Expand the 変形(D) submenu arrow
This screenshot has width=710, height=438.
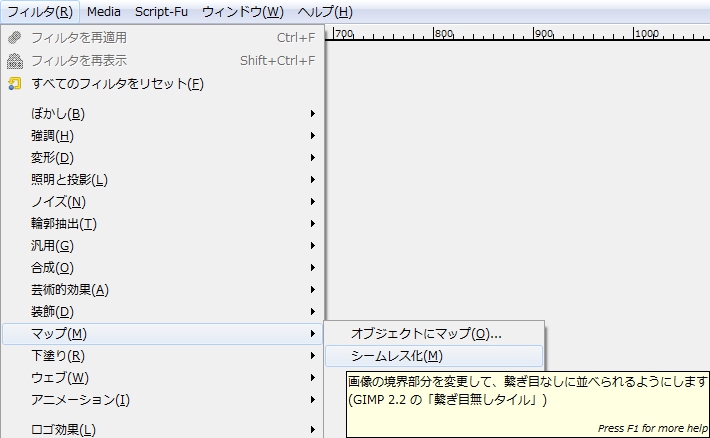coord(312,158)
